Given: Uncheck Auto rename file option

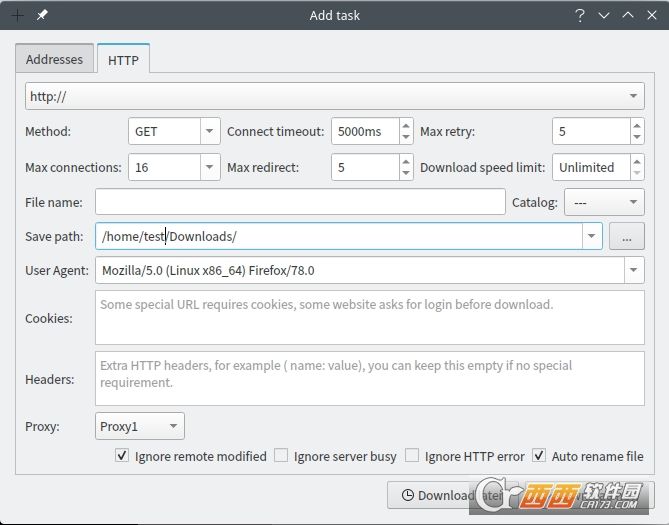Looking at the screenshot, I should [x=540, y=456].
